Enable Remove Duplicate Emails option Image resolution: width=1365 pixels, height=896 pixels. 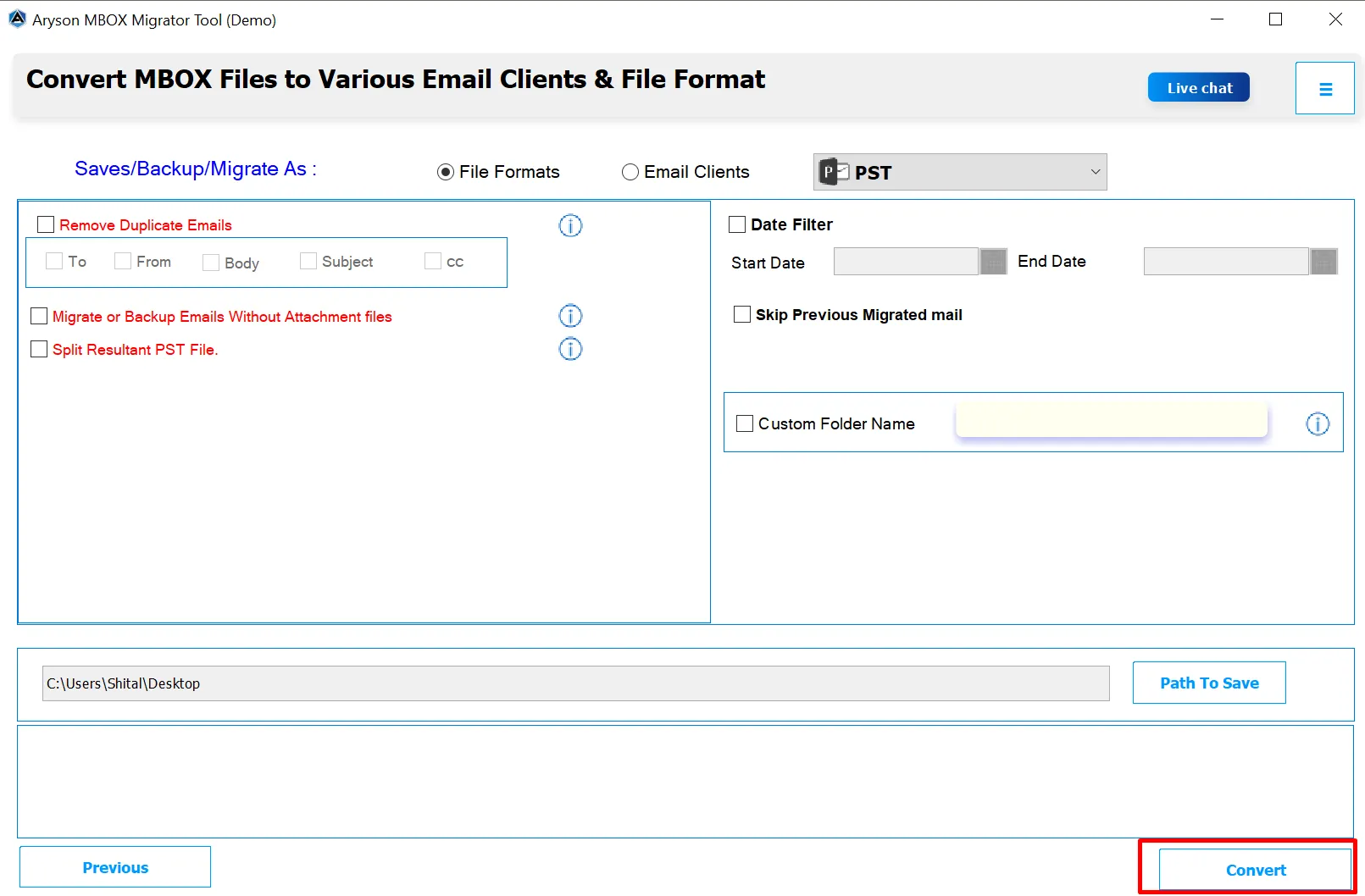46,224
